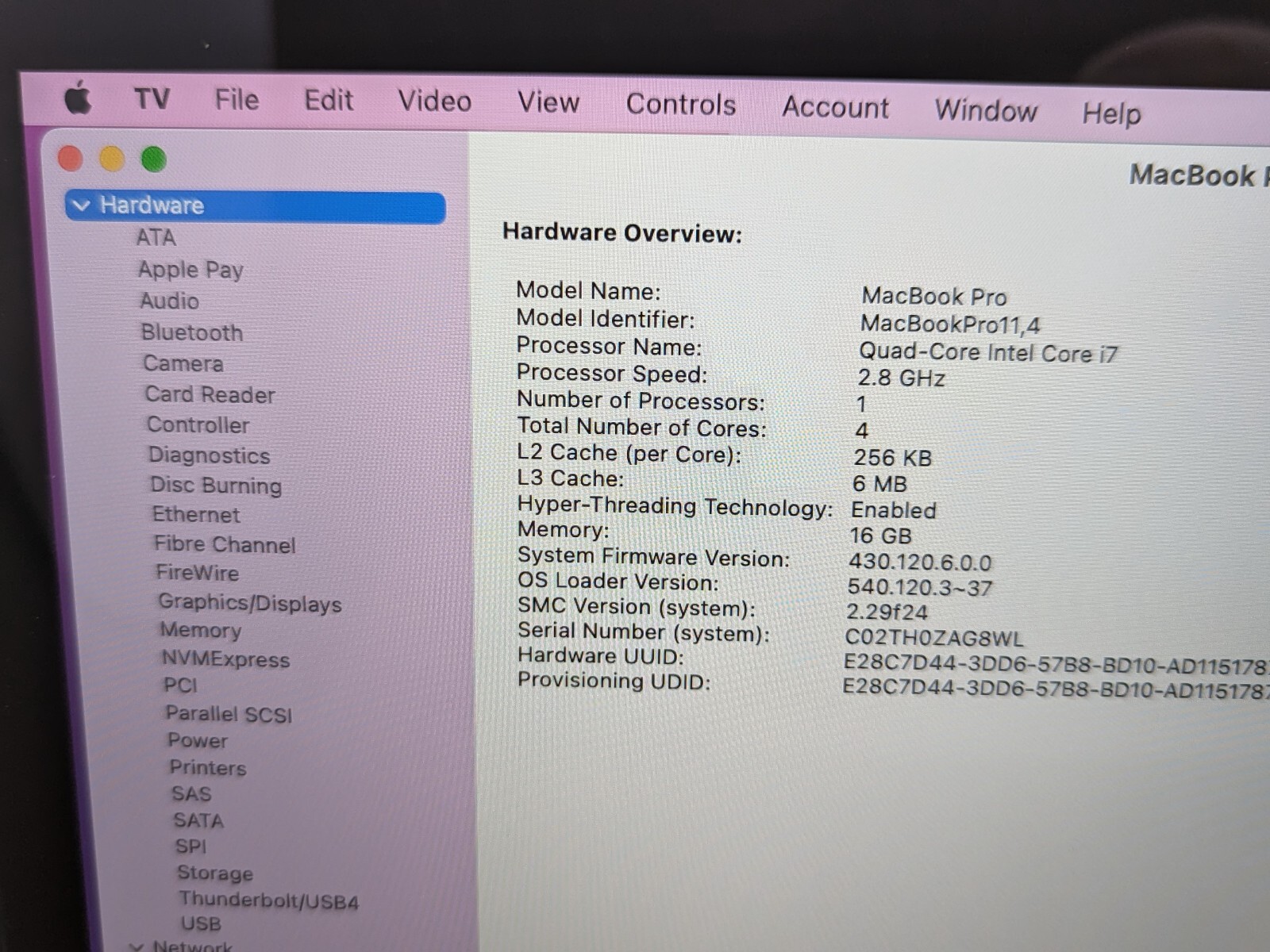1270x952 pixels.
Task: Select PCI in the sidebar
Action: (x=180, y=685)
